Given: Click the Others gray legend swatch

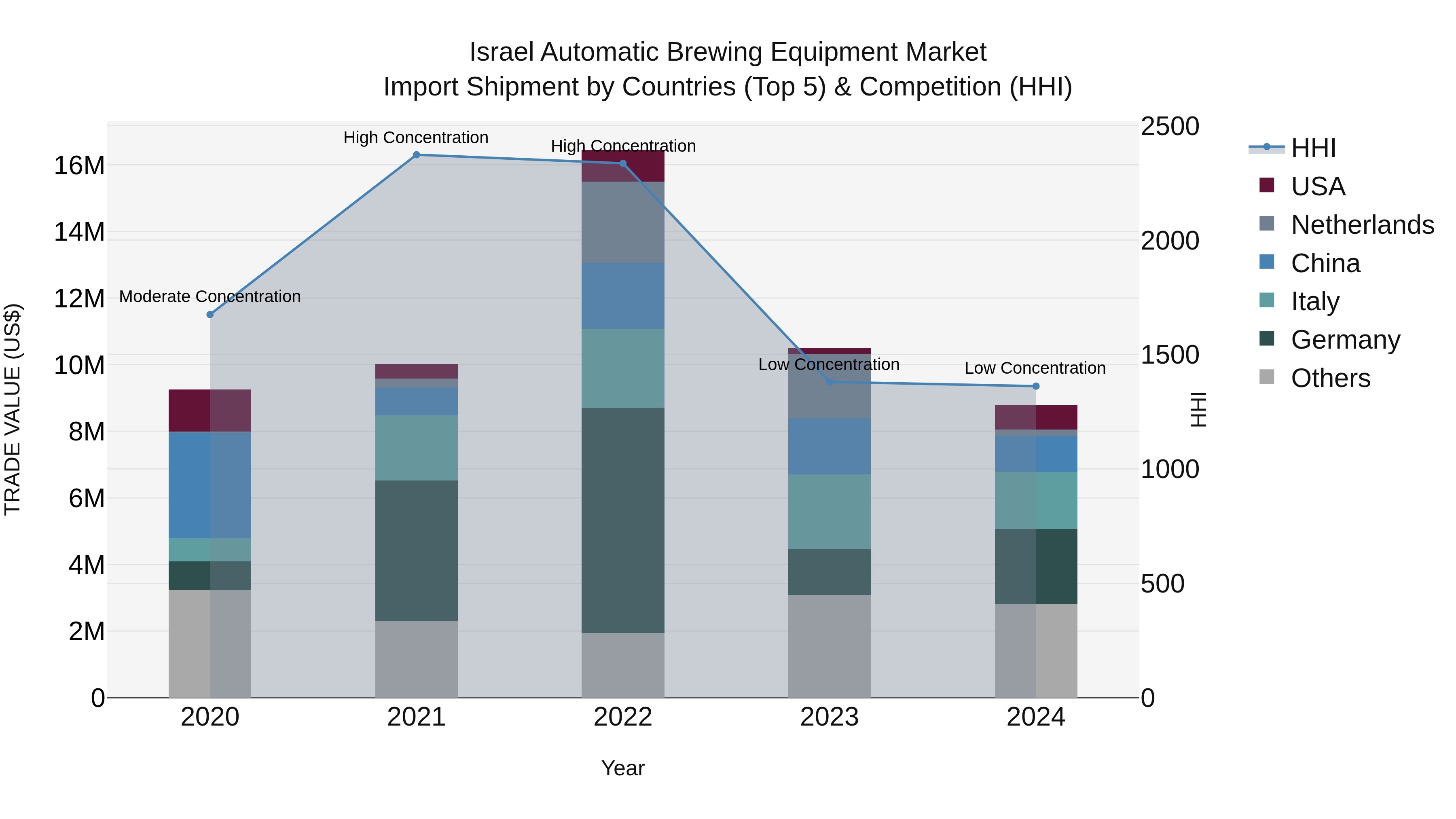Looking at the screenshot, I should click(x=1267, y=377).
